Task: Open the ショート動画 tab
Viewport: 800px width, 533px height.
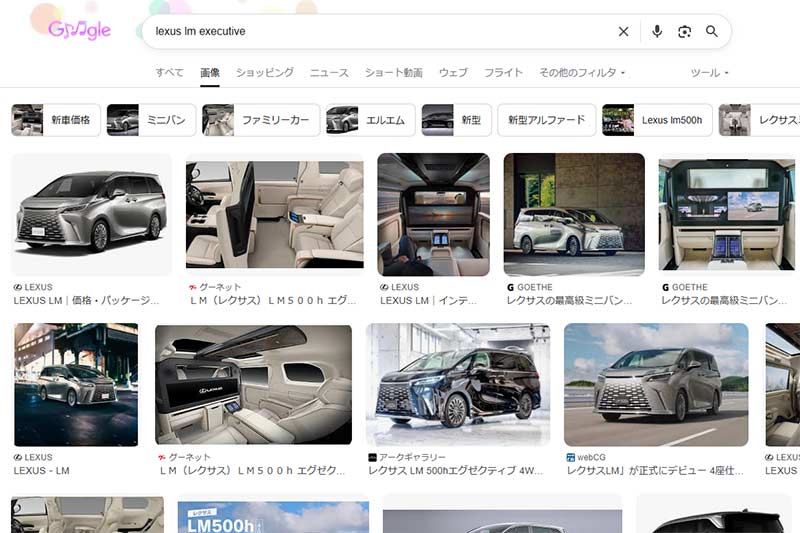Action: coord(393,72)
